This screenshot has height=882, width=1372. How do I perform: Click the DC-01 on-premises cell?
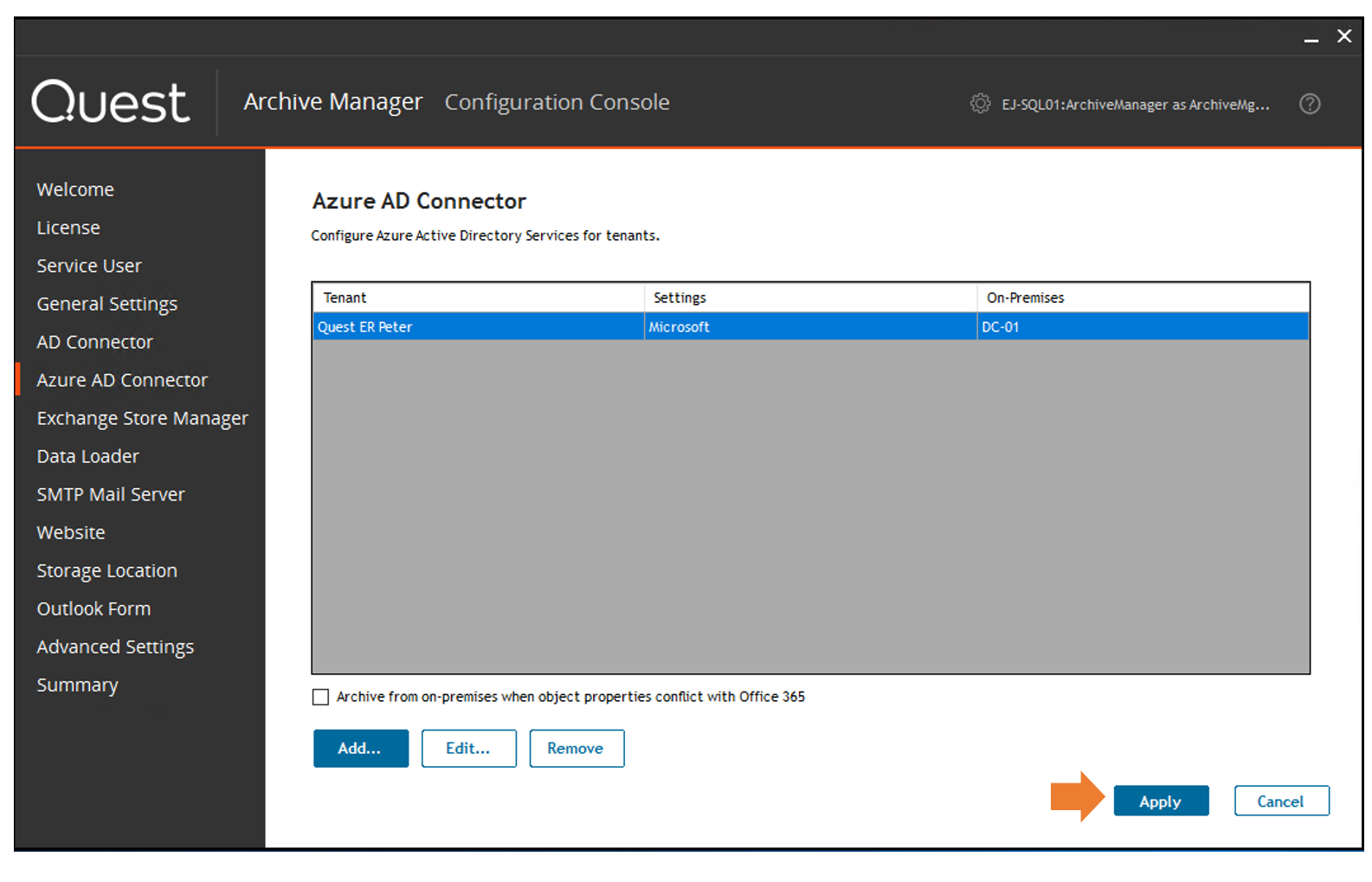1143,327
